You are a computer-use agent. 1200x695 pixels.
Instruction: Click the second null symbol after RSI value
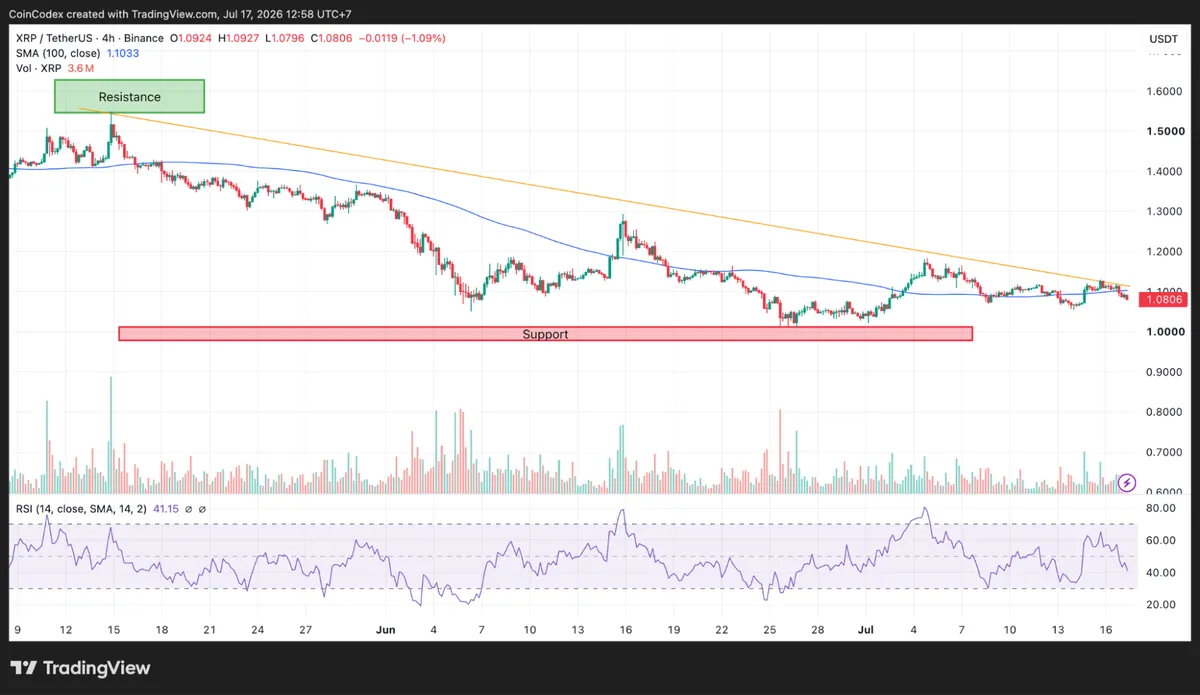[x=202, y=509]
